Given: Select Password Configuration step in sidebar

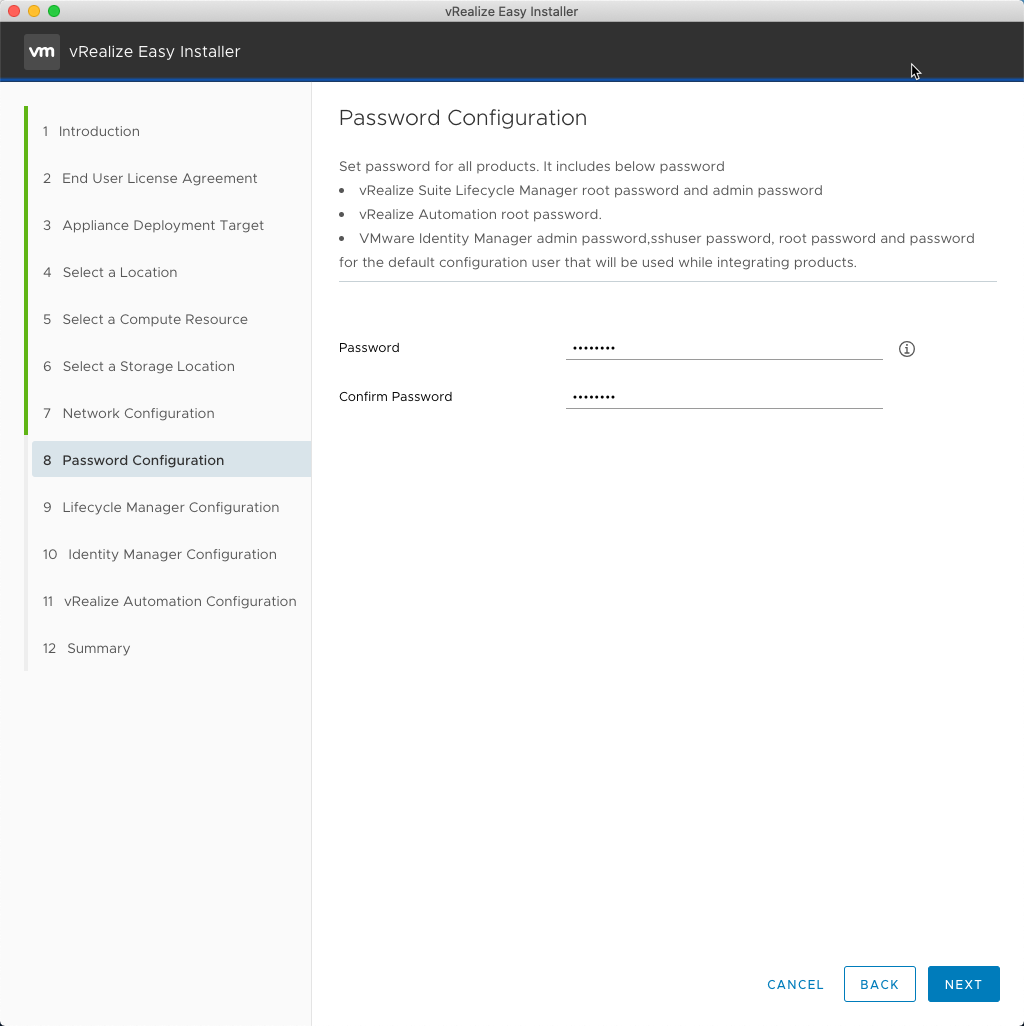Looking at the screenshot, I should coord(143,460).
